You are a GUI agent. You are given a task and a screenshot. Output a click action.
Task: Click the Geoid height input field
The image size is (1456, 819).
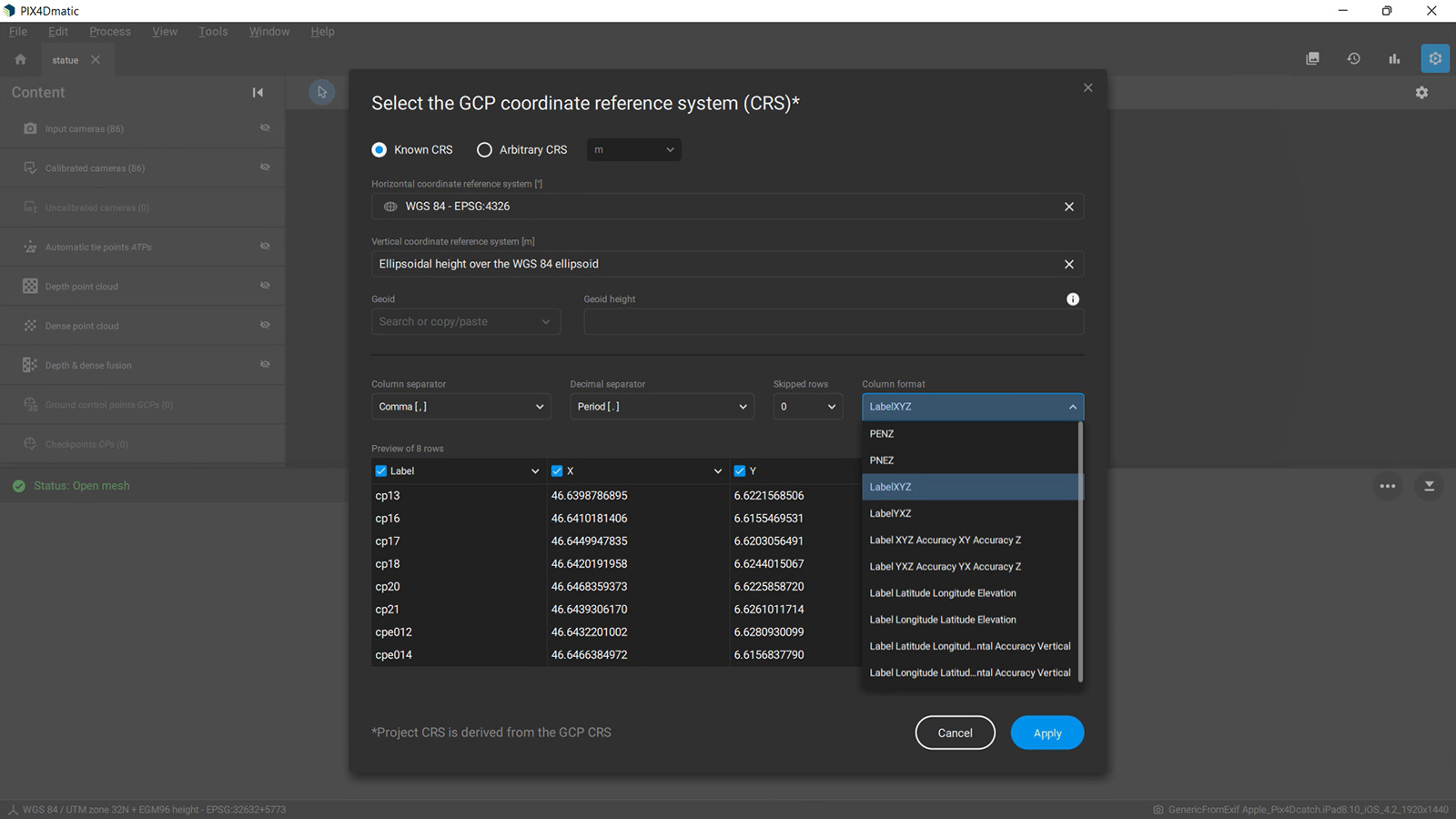pos(834,321)
